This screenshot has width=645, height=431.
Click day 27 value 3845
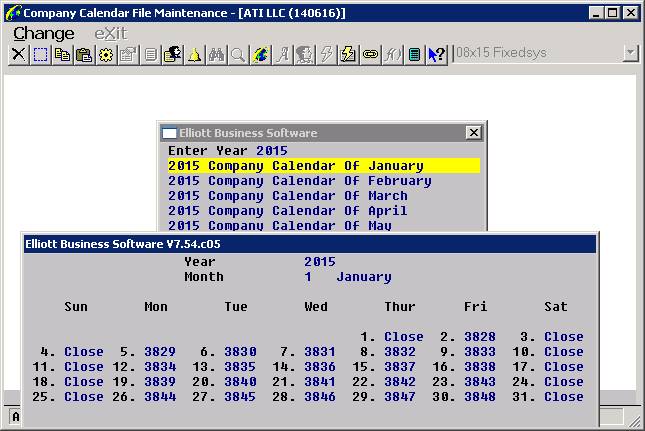click(240, 397)
